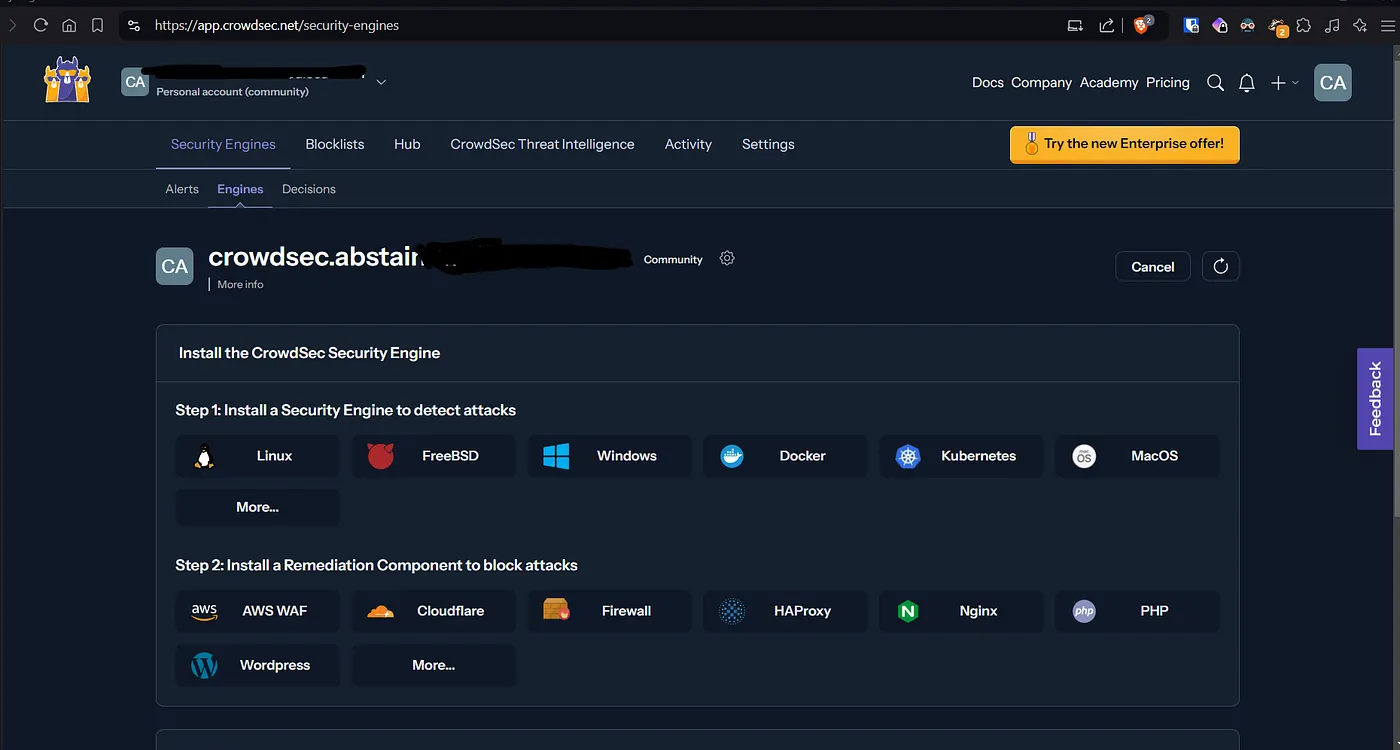Open the Company link
The image size is (1400, 750).
pyautogui.click(x=1041, y=83)
